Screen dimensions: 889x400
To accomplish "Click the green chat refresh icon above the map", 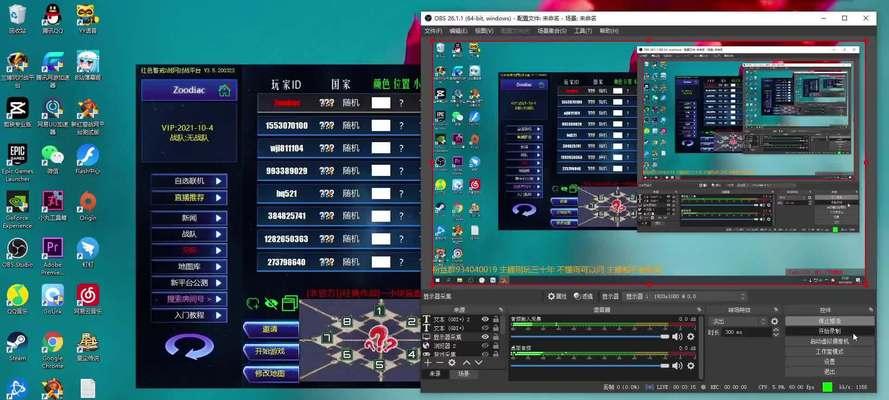I will click(x=252, y=303).
